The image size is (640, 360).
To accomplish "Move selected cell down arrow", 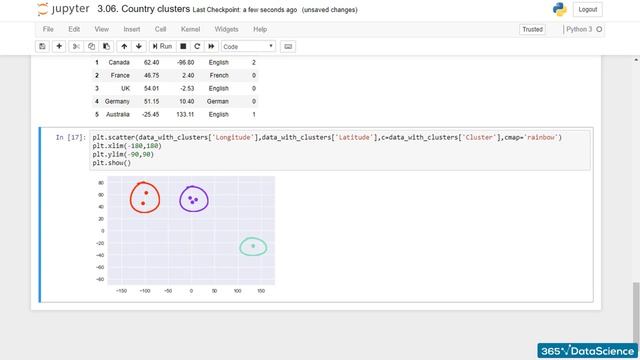I will [139, 47].
